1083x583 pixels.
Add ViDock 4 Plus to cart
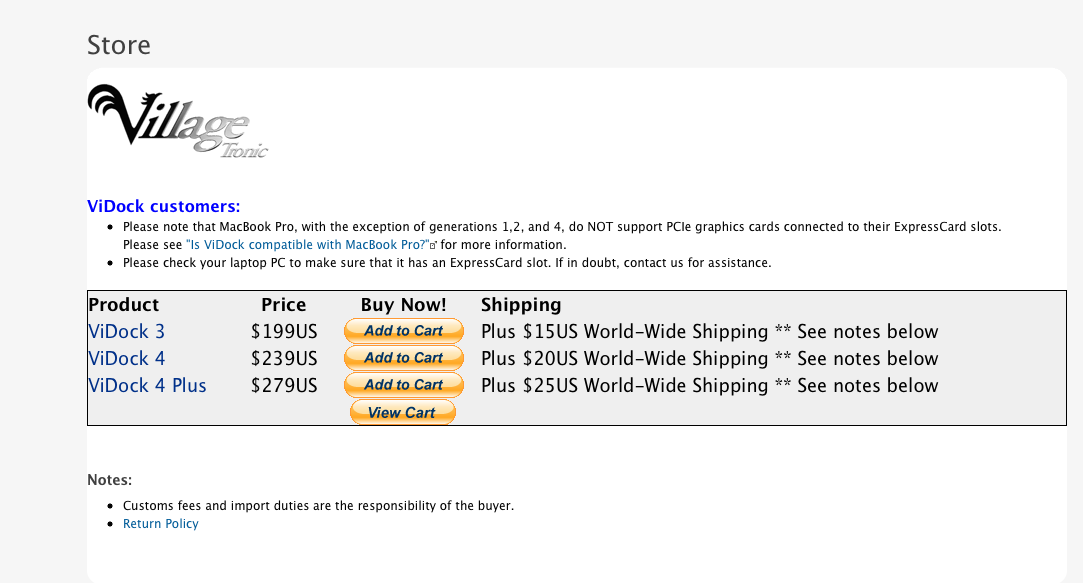coord(403,385)
